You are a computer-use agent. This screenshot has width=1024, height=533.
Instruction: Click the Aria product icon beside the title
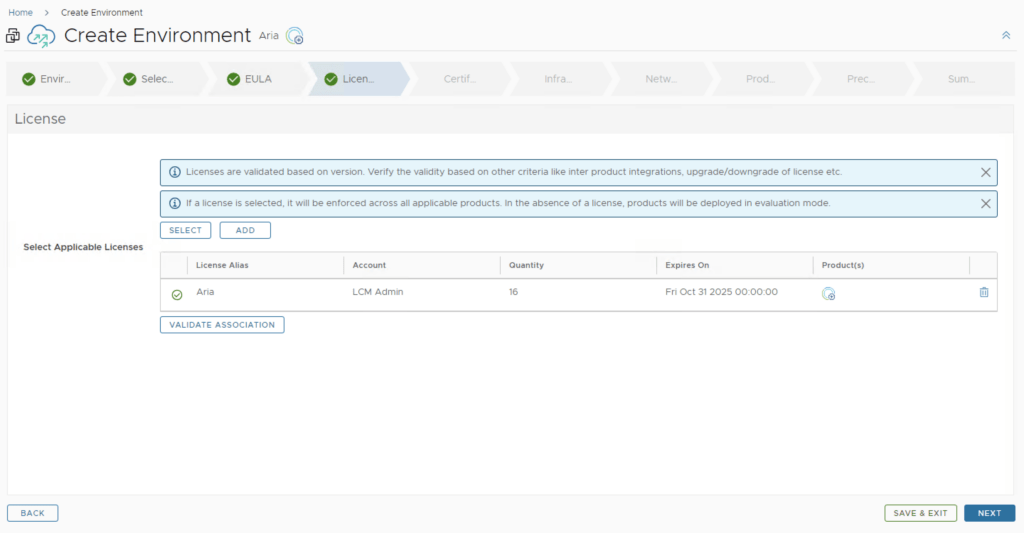click(x=294, y=36)
